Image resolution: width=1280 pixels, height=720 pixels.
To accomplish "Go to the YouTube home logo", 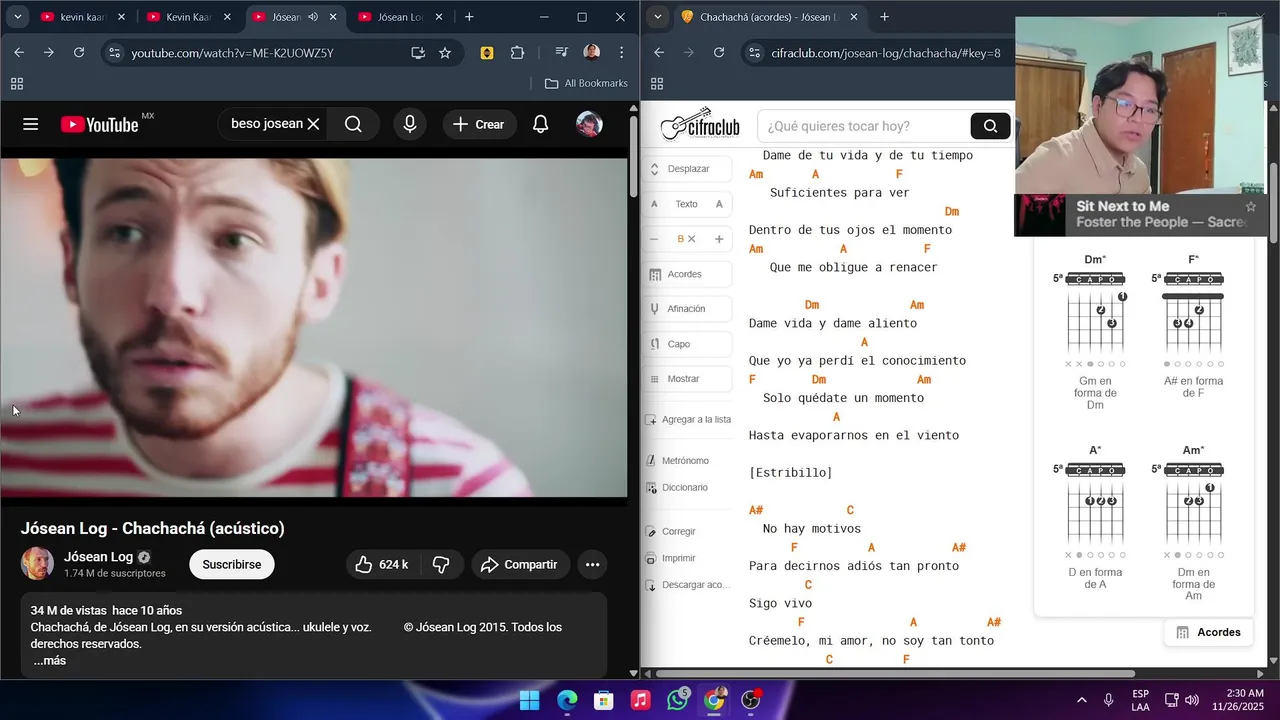I will click(x=100, y=124).
